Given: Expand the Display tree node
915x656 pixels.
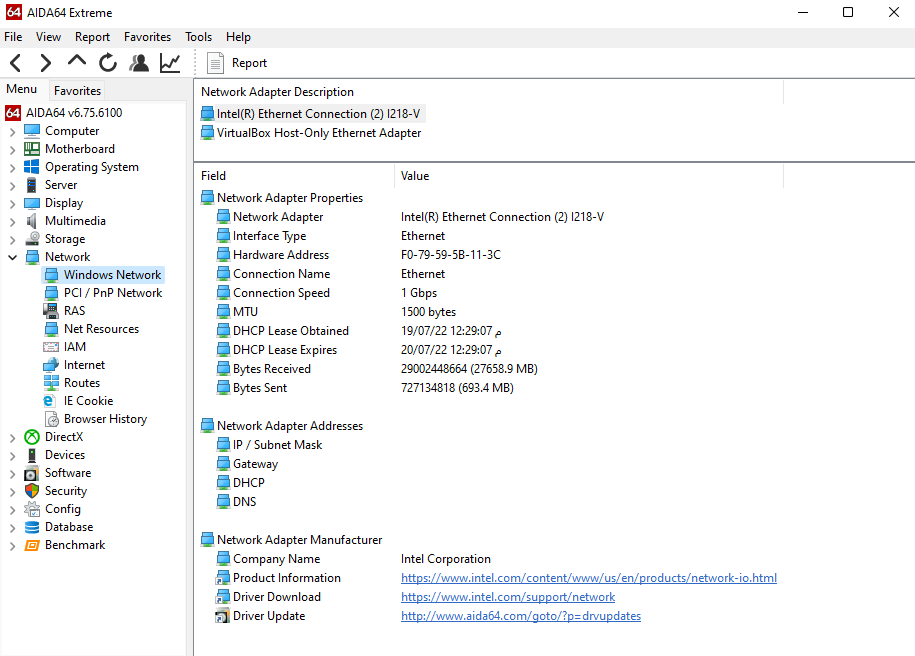Looking at the screenshot, I should 12,204.
